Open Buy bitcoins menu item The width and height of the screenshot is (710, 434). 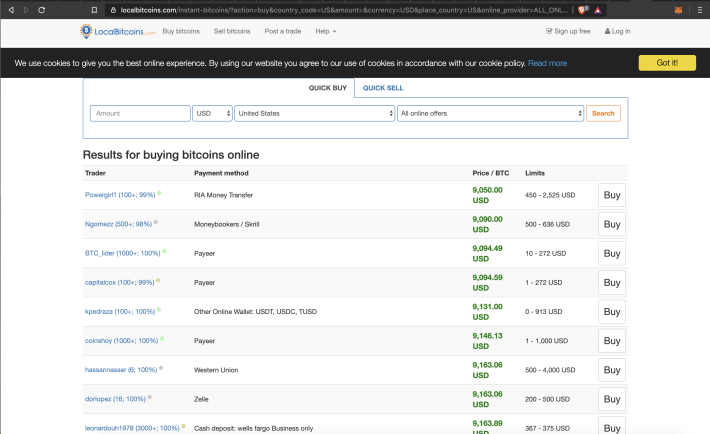(x=181, y=31)
